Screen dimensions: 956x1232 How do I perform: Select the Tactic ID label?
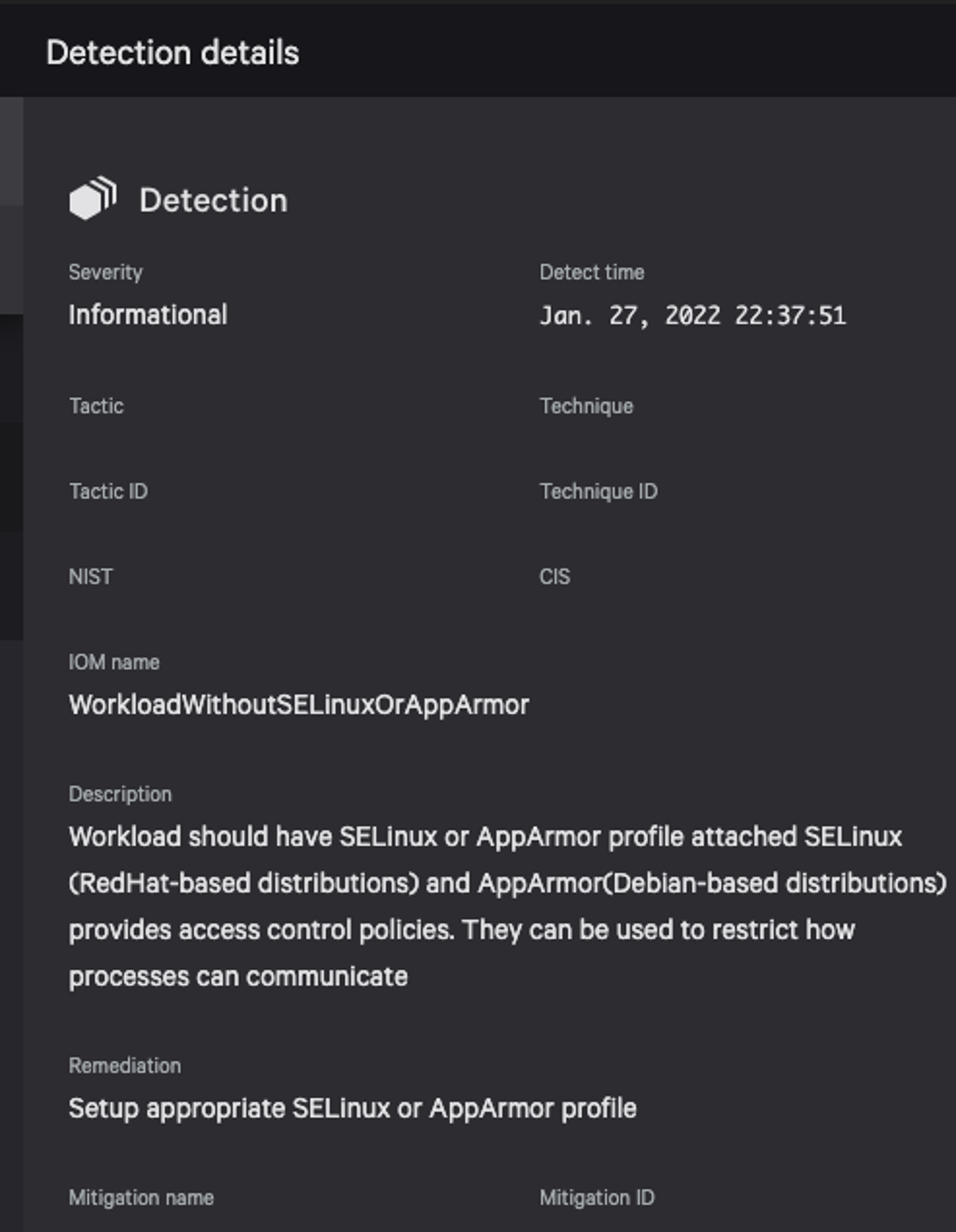coord(108,492)
